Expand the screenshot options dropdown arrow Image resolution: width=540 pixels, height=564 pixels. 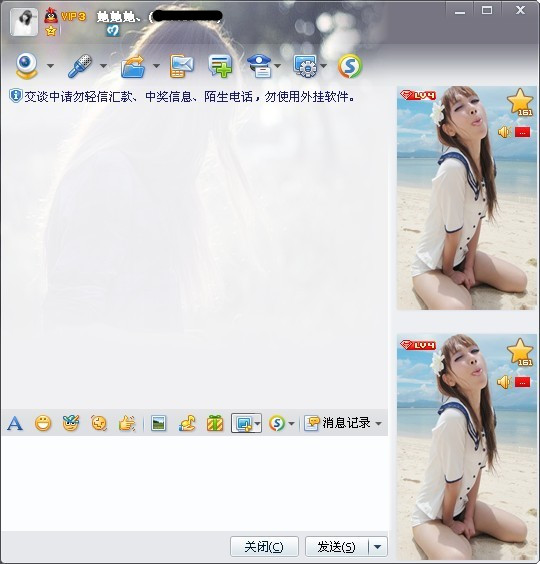pyautogui.click(x=257, y=423)
